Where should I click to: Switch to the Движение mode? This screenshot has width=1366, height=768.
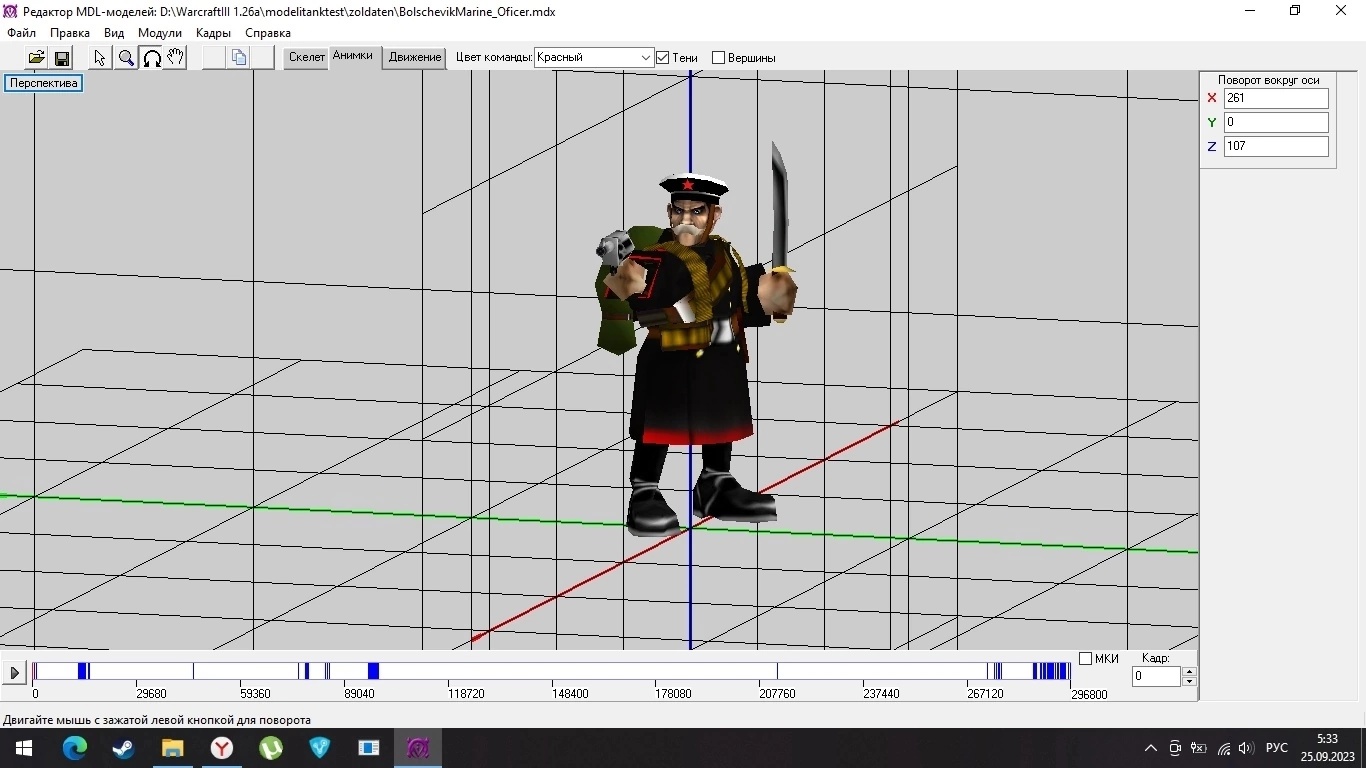pyautogui.click(x=415, y=57)
